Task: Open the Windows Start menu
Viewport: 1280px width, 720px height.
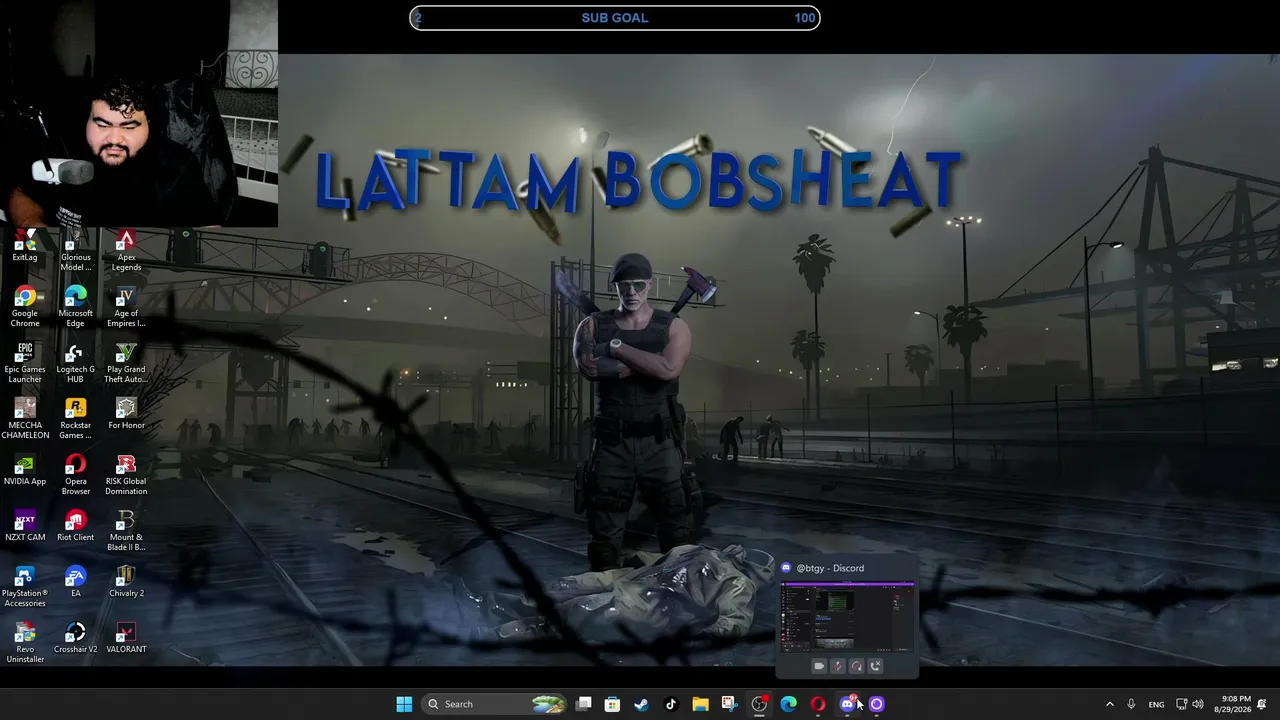Action: 404,704
